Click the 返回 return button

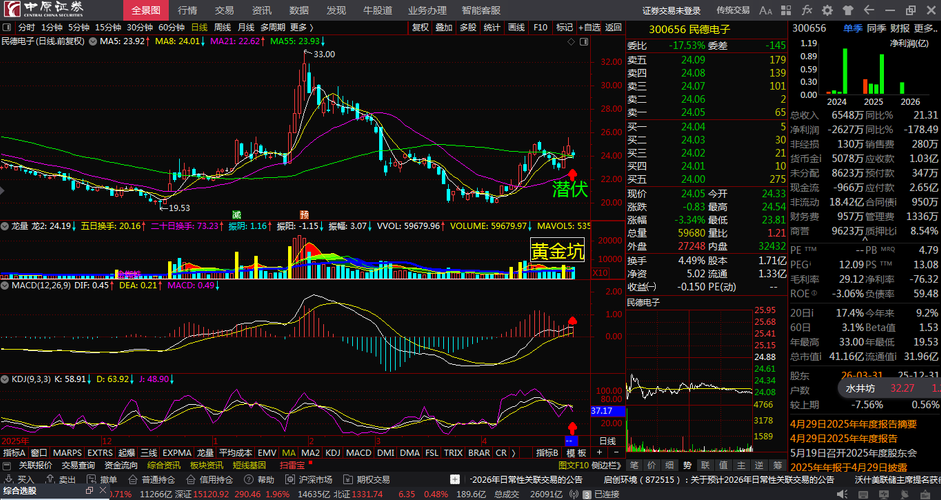pyautogui.click(x=613, y=27)
